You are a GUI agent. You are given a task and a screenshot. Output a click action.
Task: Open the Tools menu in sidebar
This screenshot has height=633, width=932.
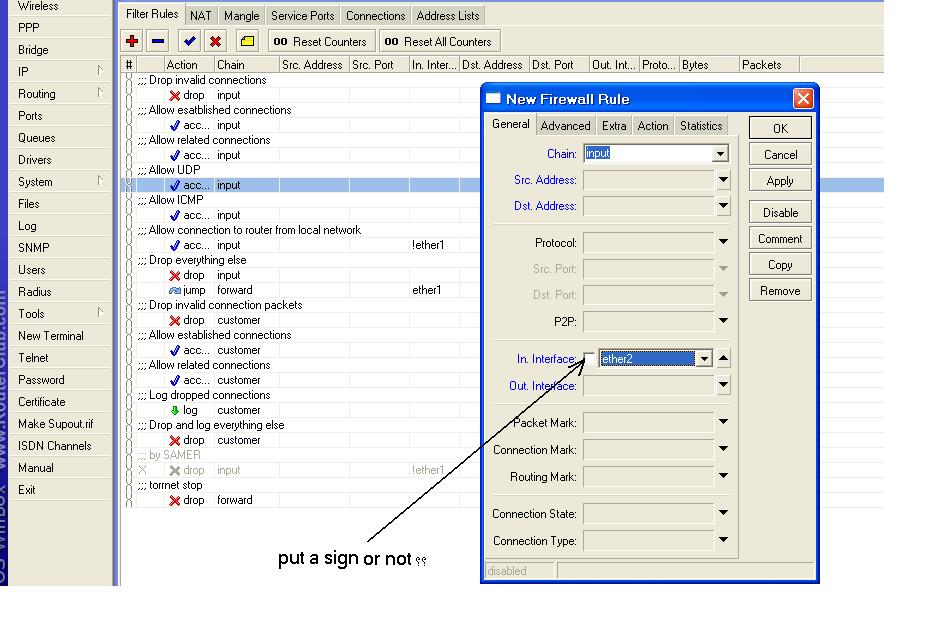point(60,313)
